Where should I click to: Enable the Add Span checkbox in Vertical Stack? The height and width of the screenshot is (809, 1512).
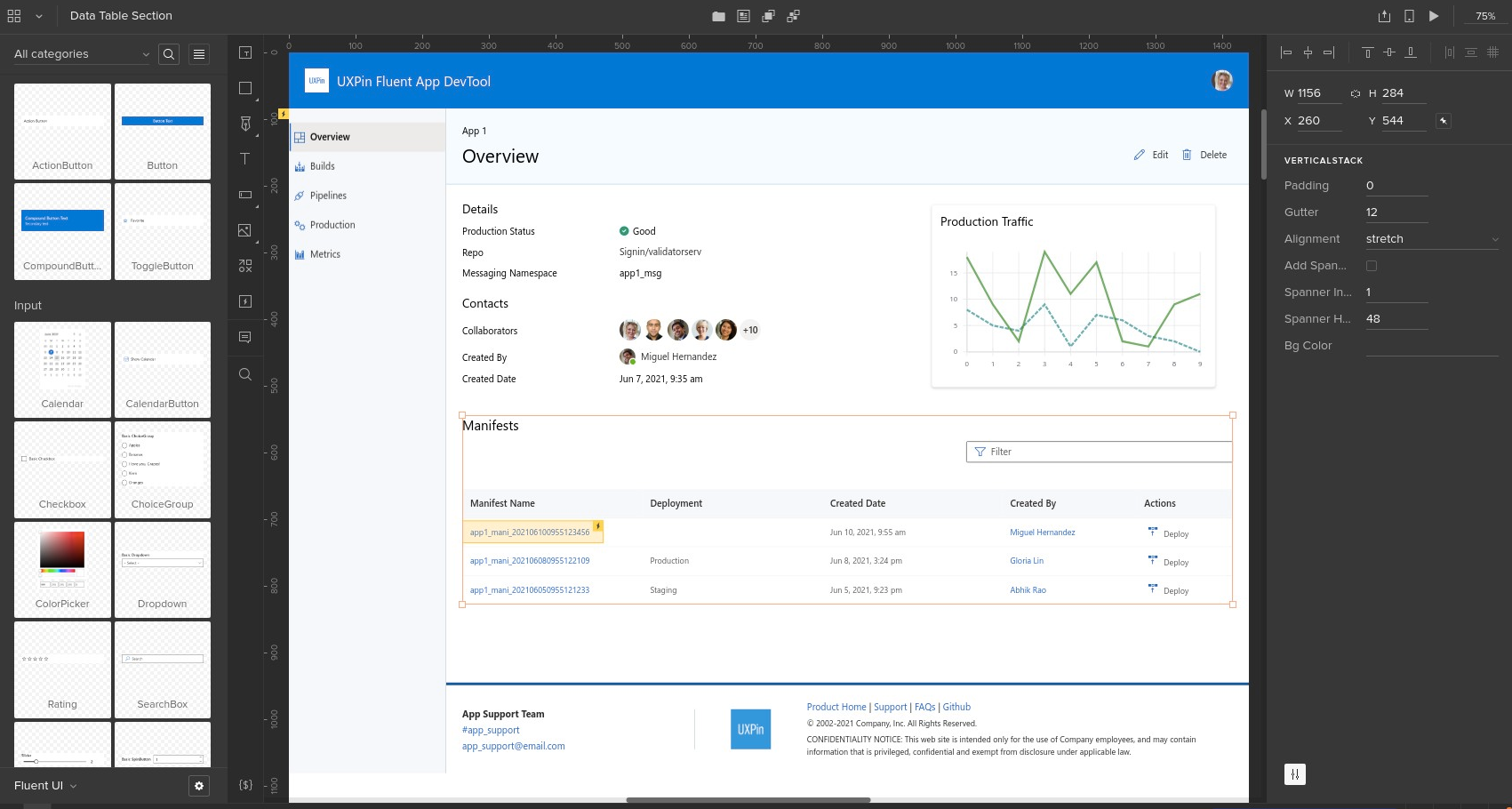coord(1372,265)
